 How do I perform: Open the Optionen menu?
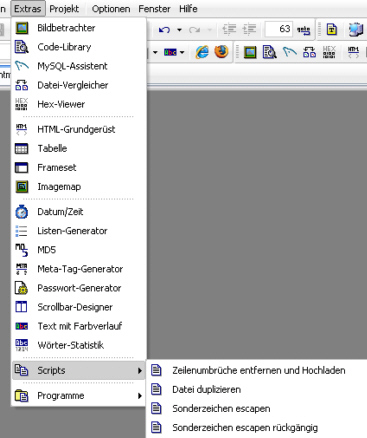tap(111, 9)
